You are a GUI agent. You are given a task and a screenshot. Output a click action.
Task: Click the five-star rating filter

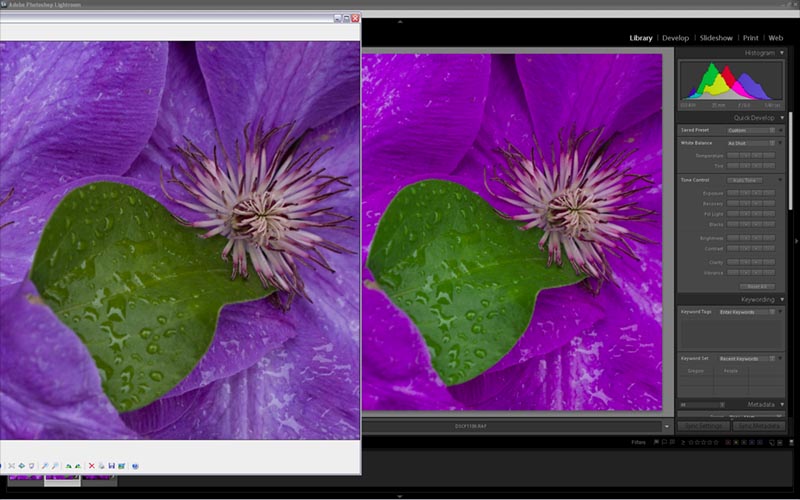(718, 442)
